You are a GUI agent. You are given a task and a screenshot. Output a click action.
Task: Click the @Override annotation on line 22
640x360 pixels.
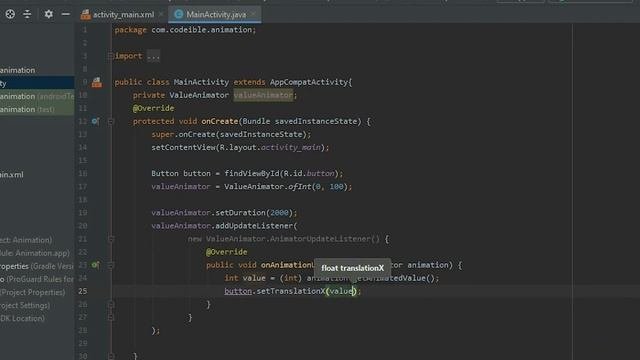(227, 252)
